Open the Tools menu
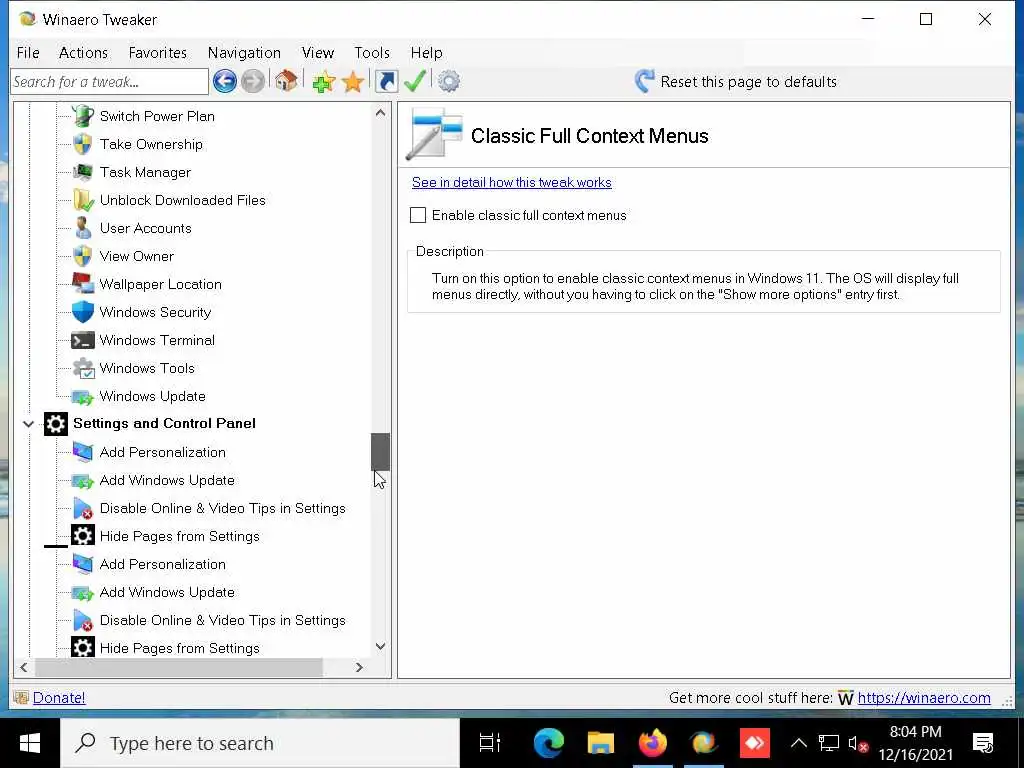 pos(372,53)
